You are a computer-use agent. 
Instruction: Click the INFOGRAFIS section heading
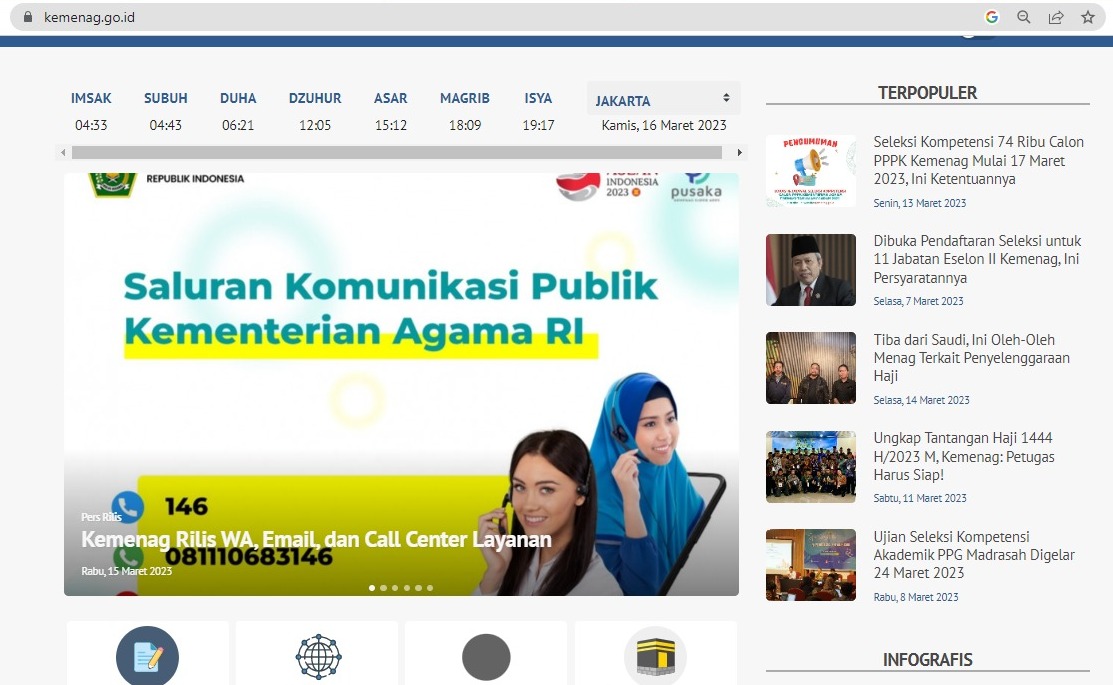(x=927, y=660)
